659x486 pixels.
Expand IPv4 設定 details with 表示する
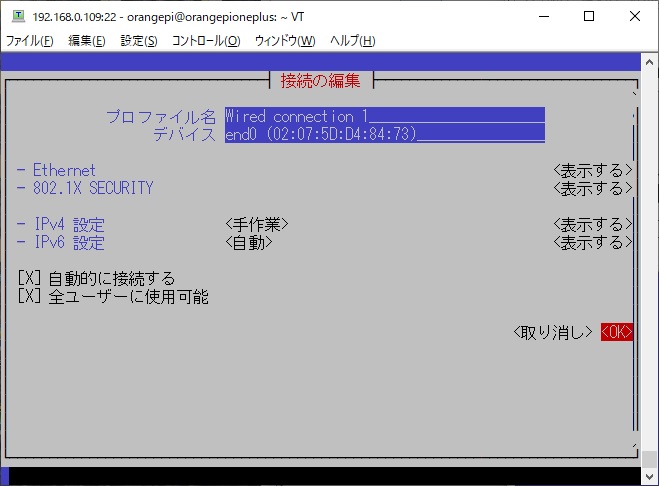point(593,224)
